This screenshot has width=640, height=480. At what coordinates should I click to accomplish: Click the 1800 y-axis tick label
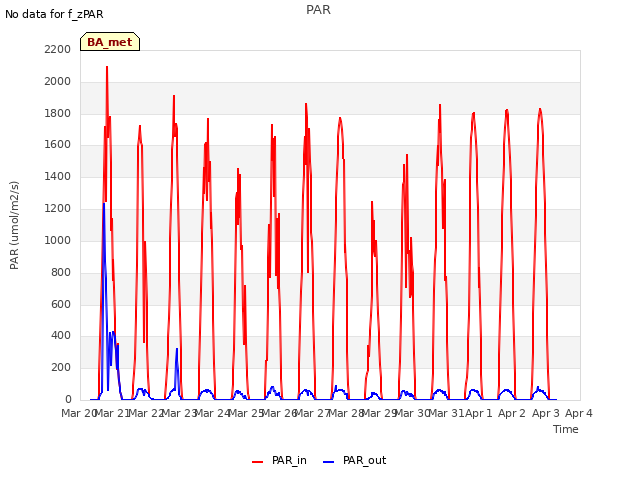58,113
